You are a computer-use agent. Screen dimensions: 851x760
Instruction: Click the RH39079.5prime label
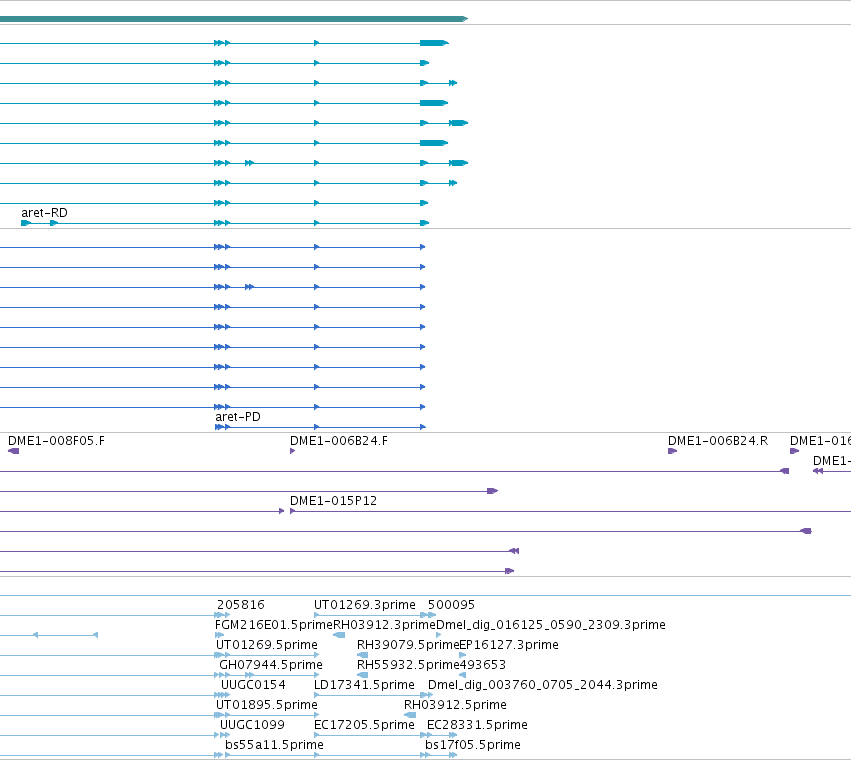408,645
